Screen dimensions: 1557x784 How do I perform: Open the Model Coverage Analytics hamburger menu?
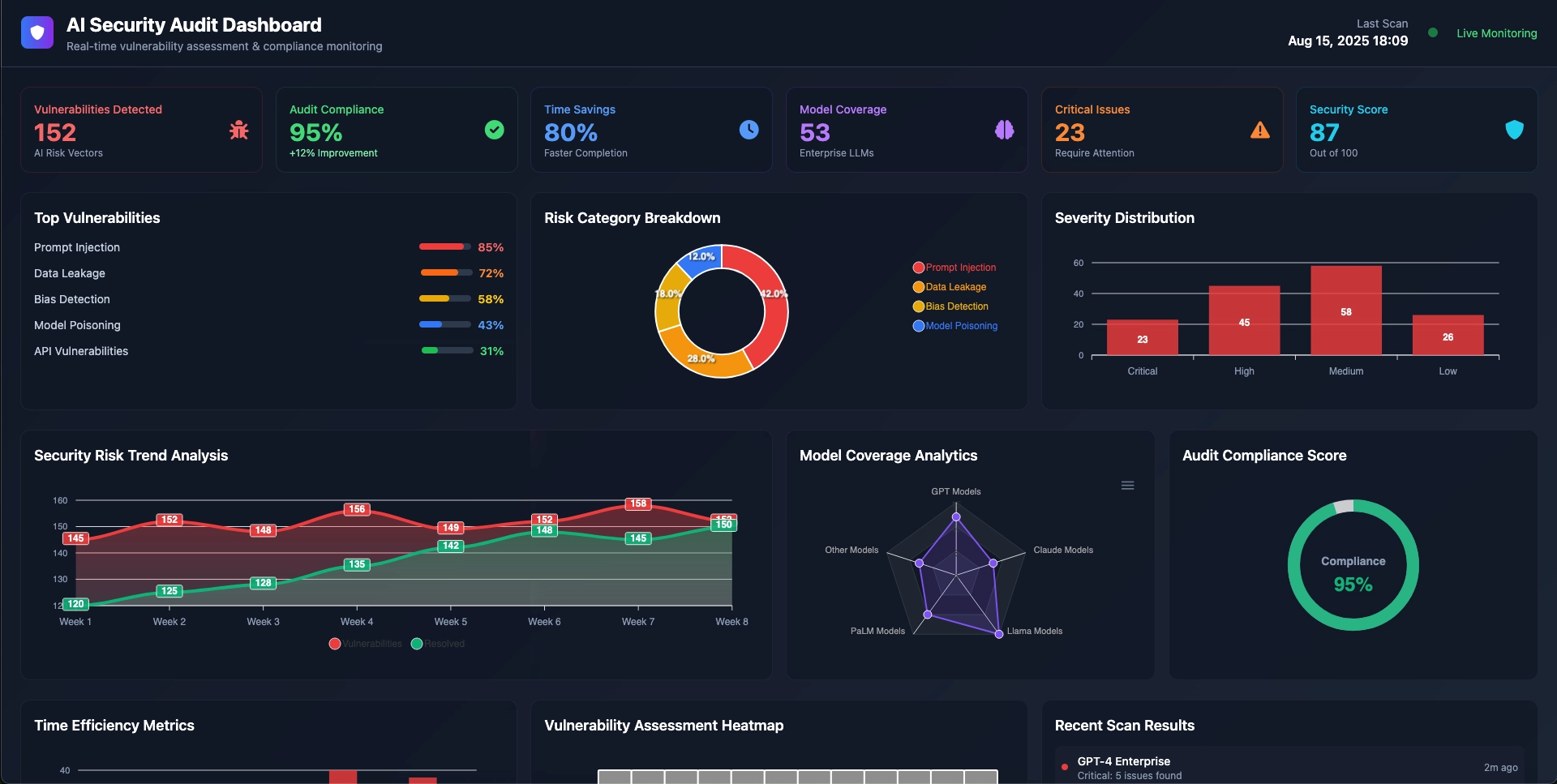(x=1127, y=485)
